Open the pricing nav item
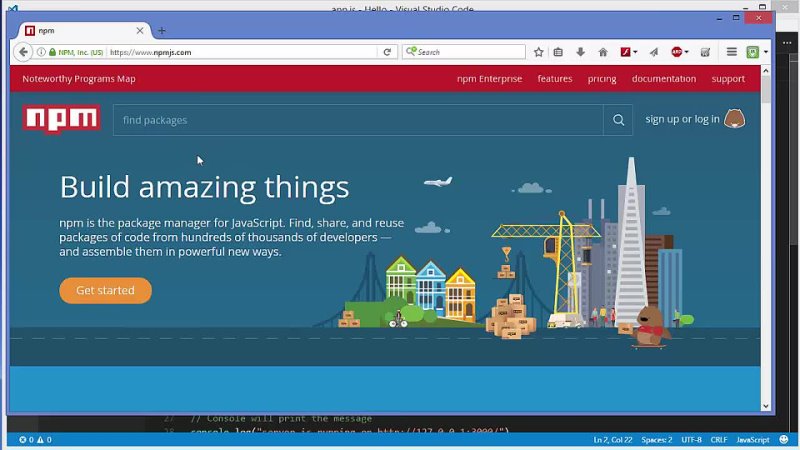800x450 pixels. [602, 79]
